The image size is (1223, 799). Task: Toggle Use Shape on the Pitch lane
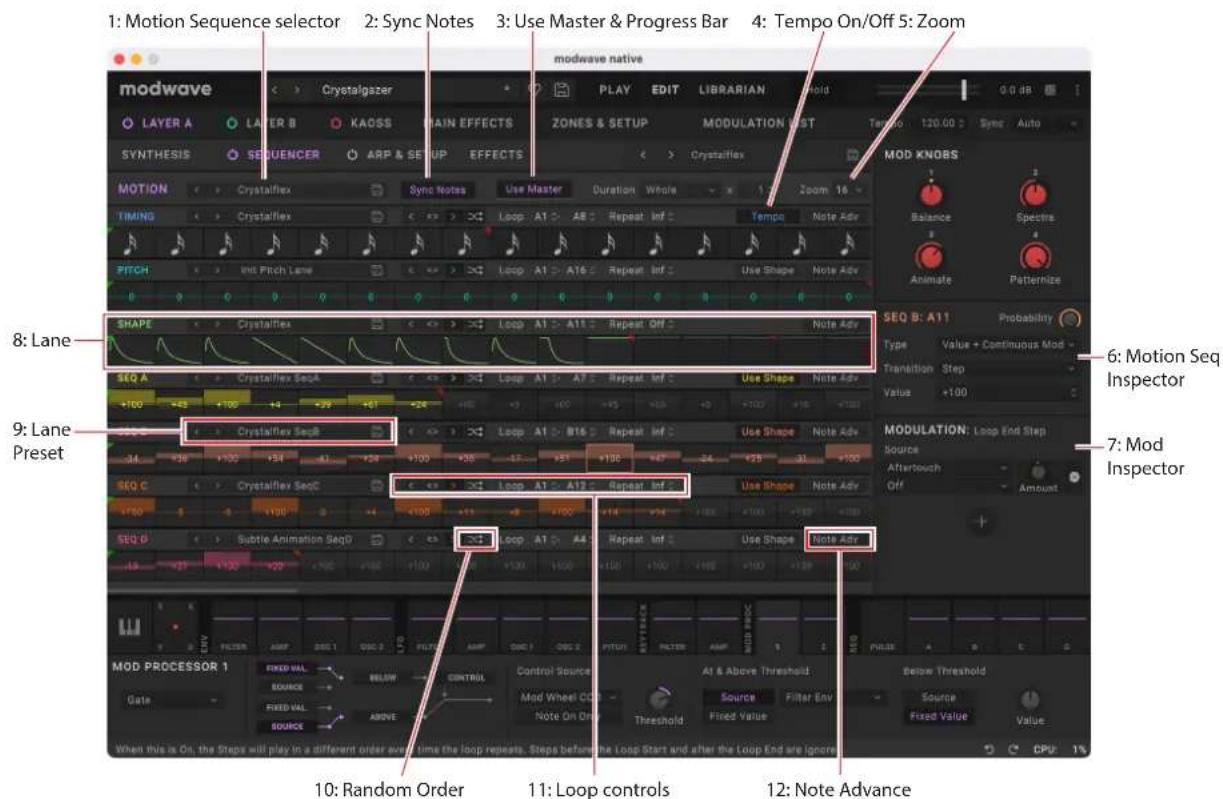point(769,270)
